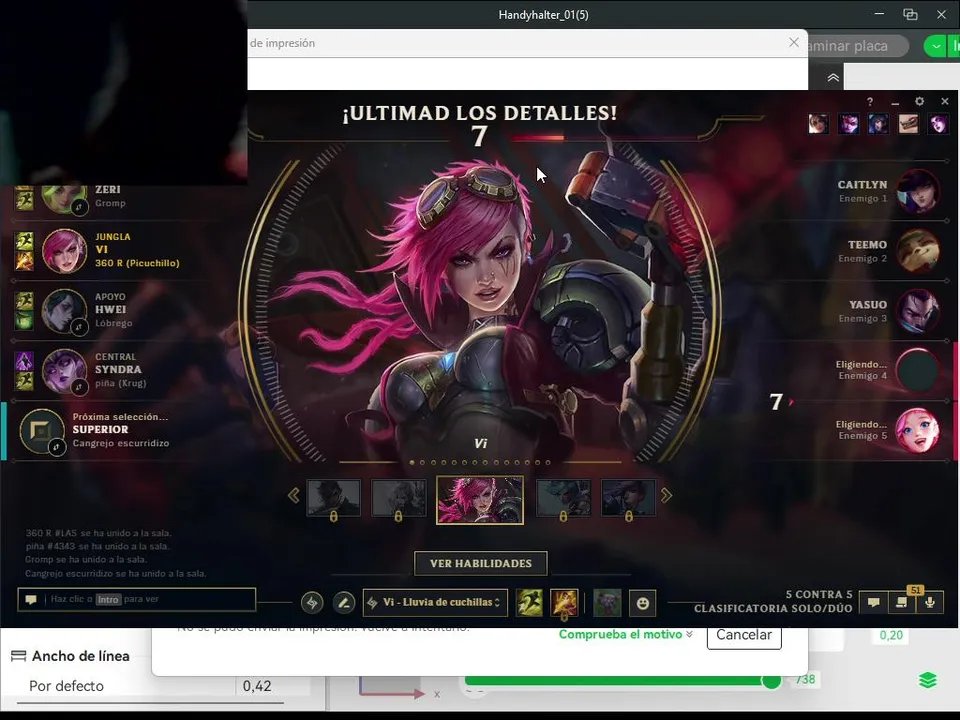Open the ward skin selector
This screenshot has width=960, height=720.
(x=607, y=603)
